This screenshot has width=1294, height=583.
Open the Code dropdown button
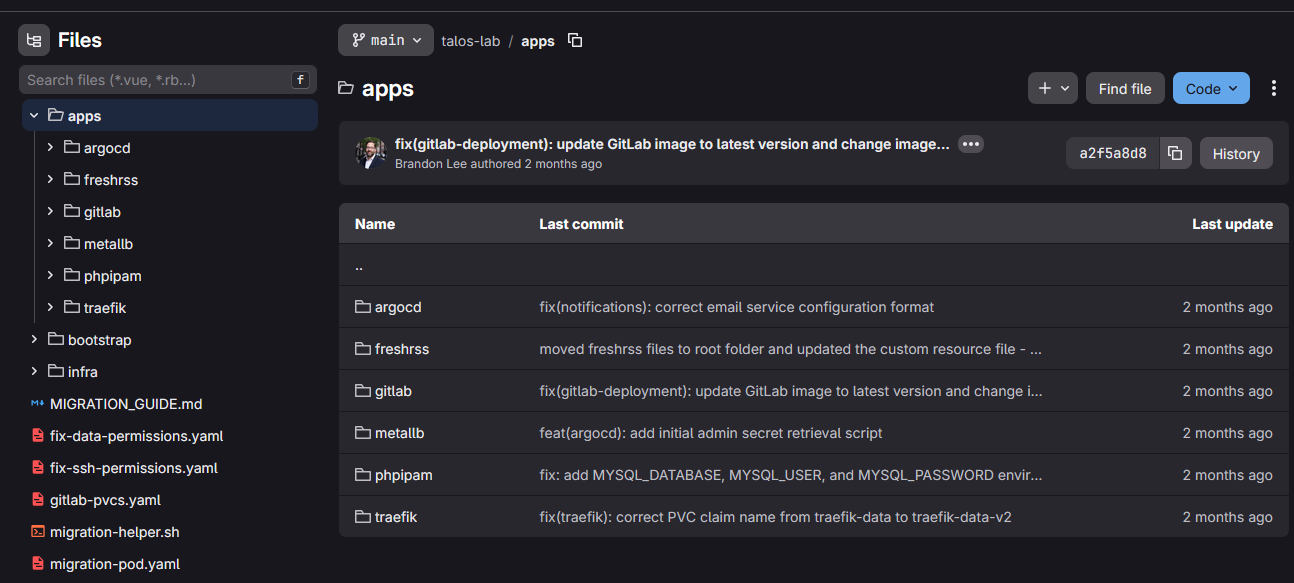click(x=1211, y=88)
